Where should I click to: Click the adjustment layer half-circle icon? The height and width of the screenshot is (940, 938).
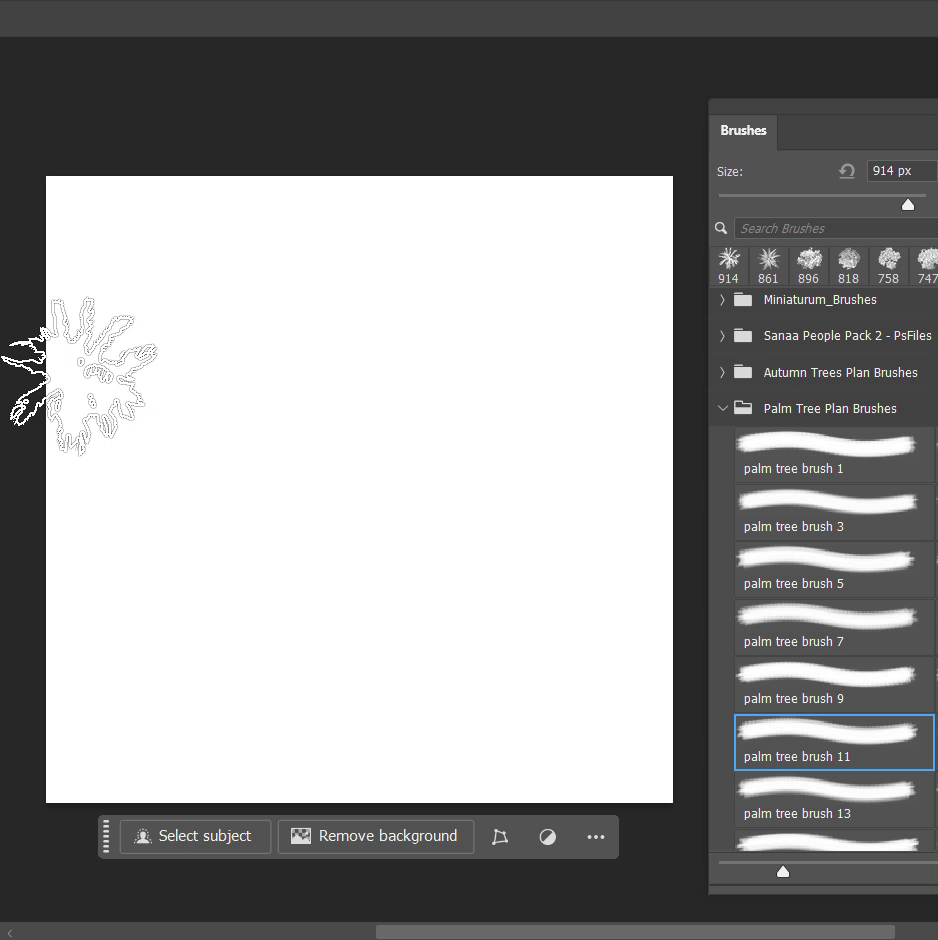548,837
